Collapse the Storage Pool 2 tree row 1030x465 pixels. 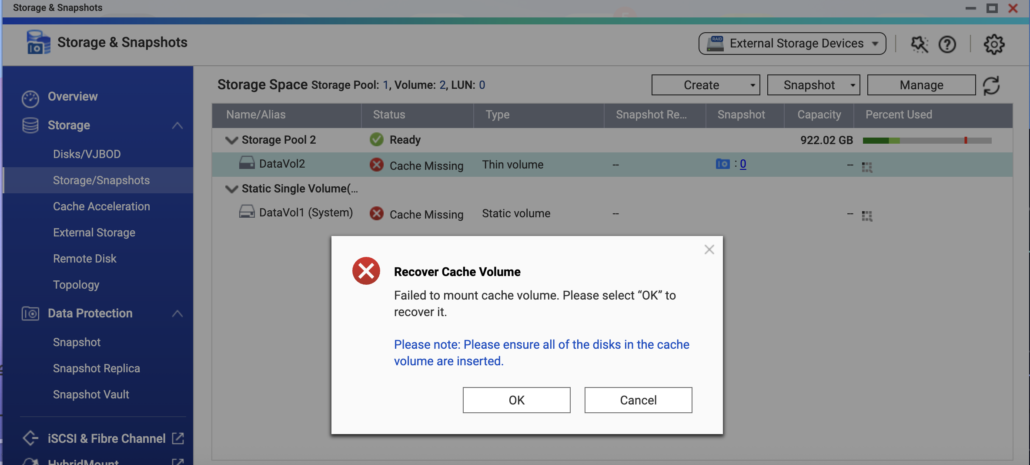[x=231, y=140]
